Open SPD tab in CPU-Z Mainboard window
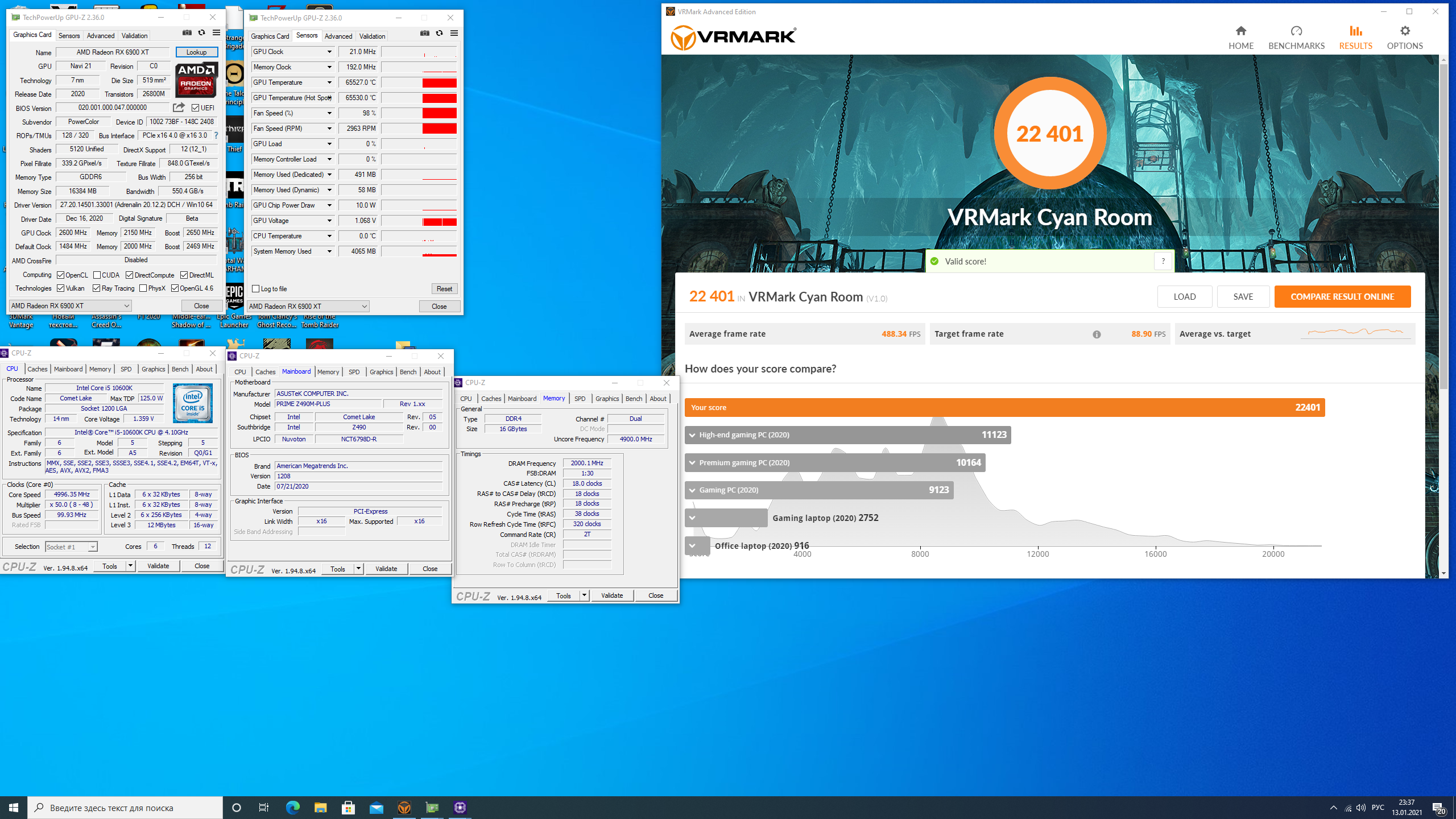 [354, 372]
